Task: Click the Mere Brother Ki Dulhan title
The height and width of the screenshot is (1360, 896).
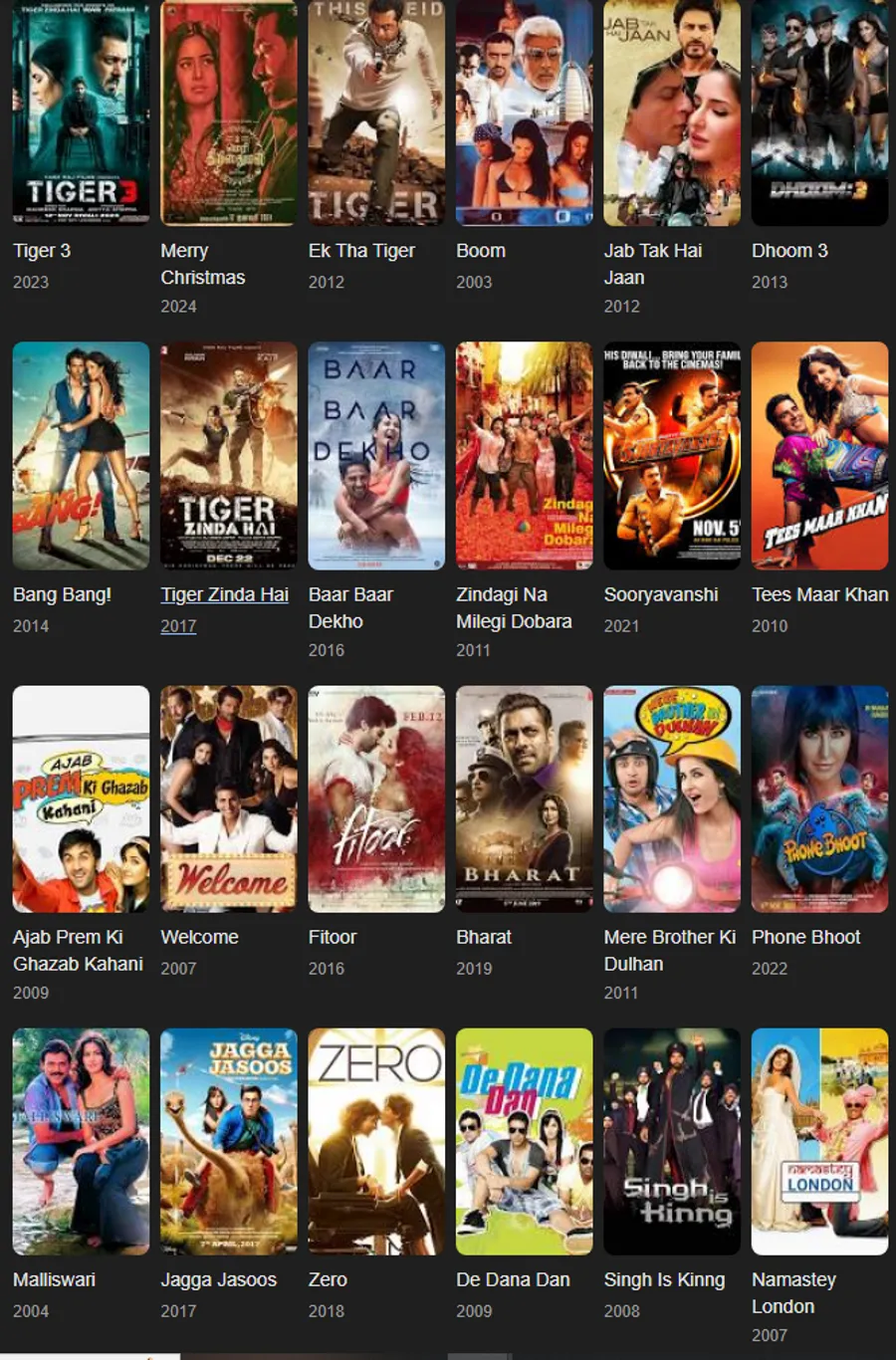Action: click(670, 950)
